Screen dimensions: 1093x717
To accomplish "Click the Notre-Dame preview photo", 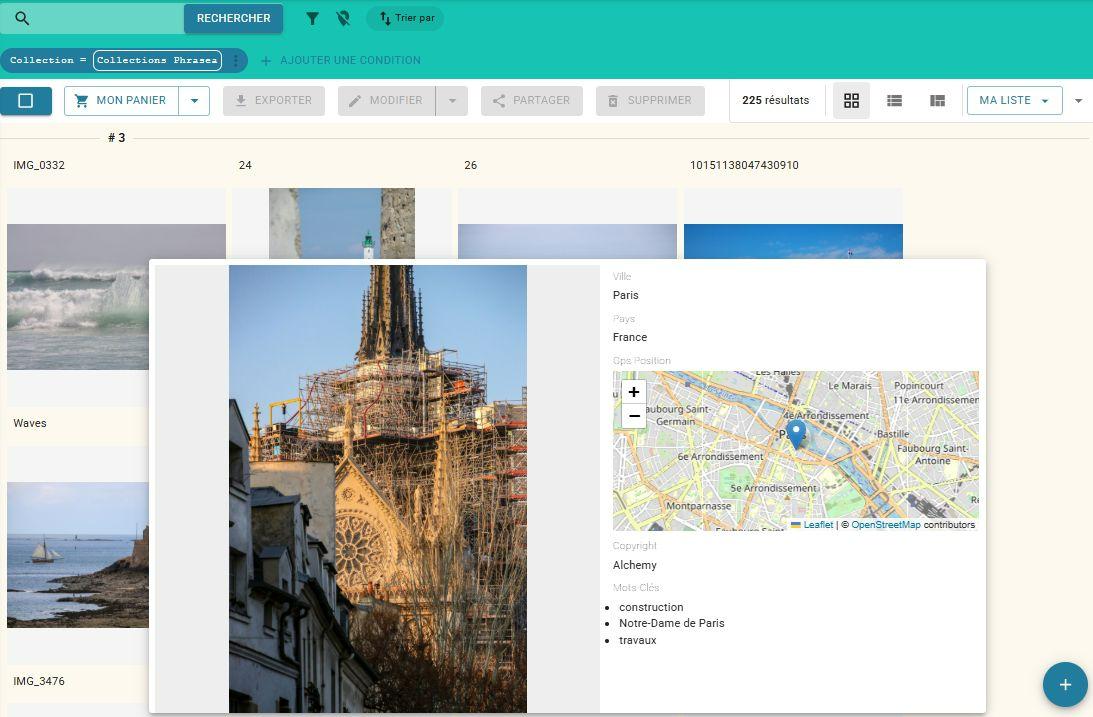I will [x=378, y=488].
